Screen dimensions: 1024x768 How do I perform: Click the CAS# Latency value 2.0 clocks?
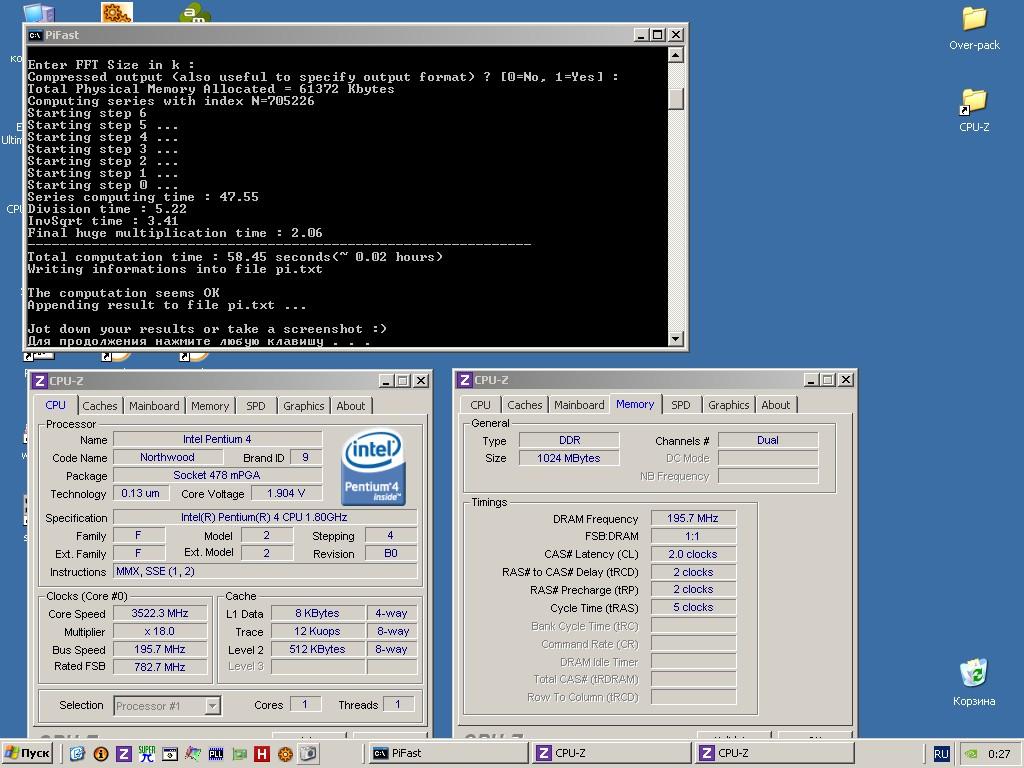[693, 554]
